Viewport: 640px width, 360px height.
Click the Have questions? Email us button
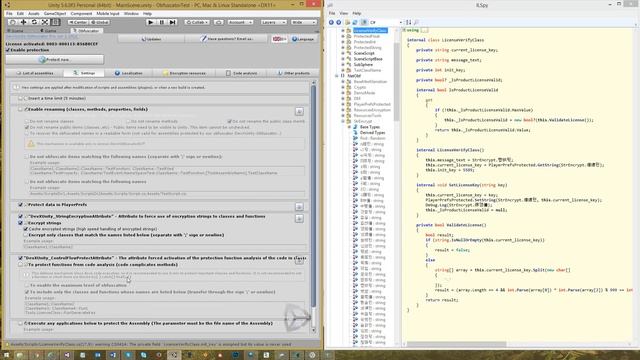(227, 39)
